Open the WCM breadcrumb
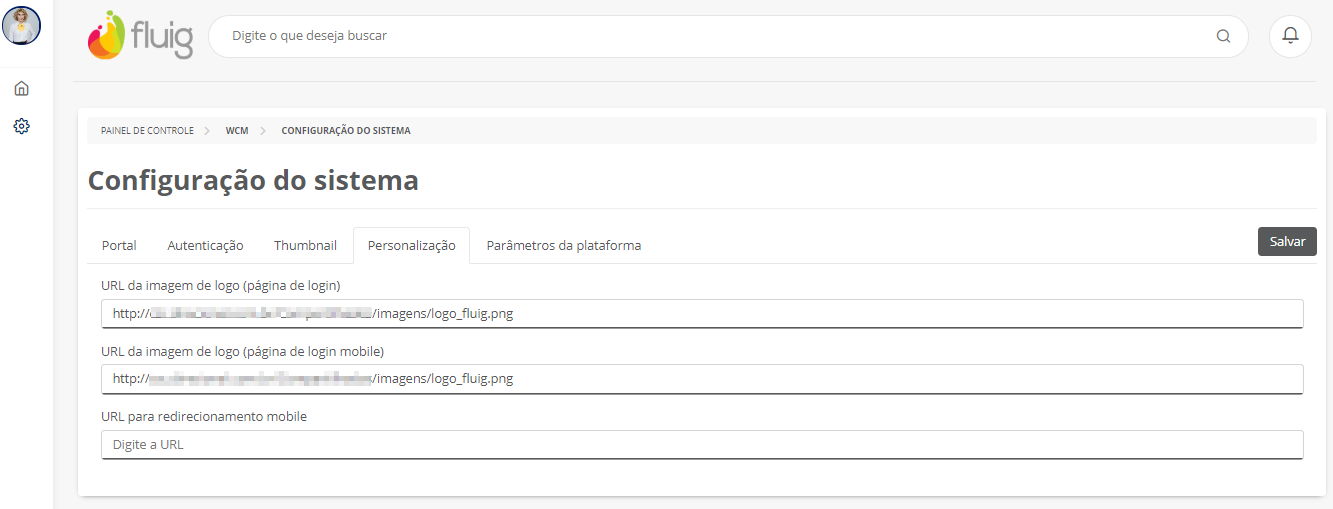1333x509 pixels. point(237,131)
